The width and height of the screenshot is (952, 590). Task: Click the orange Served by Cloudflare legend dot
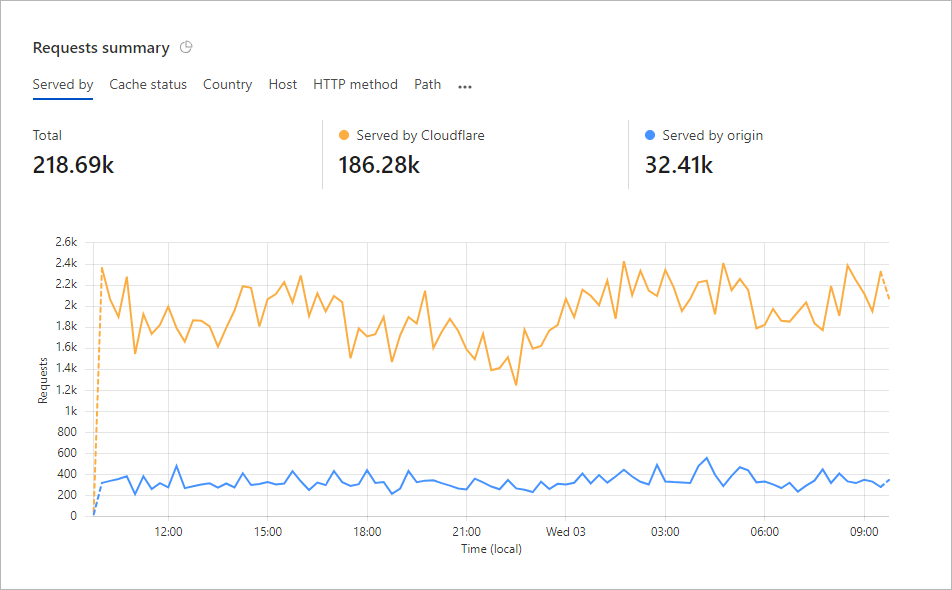click(x=344, y=135)
